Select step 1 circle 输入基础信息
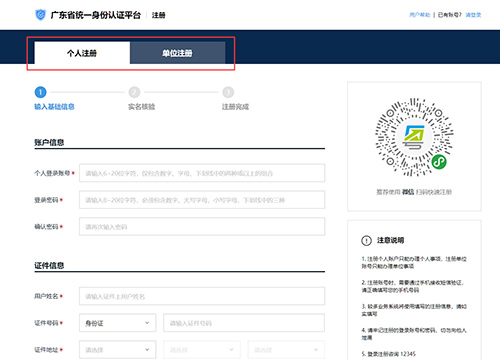The image size is (500, 360). 40,92
